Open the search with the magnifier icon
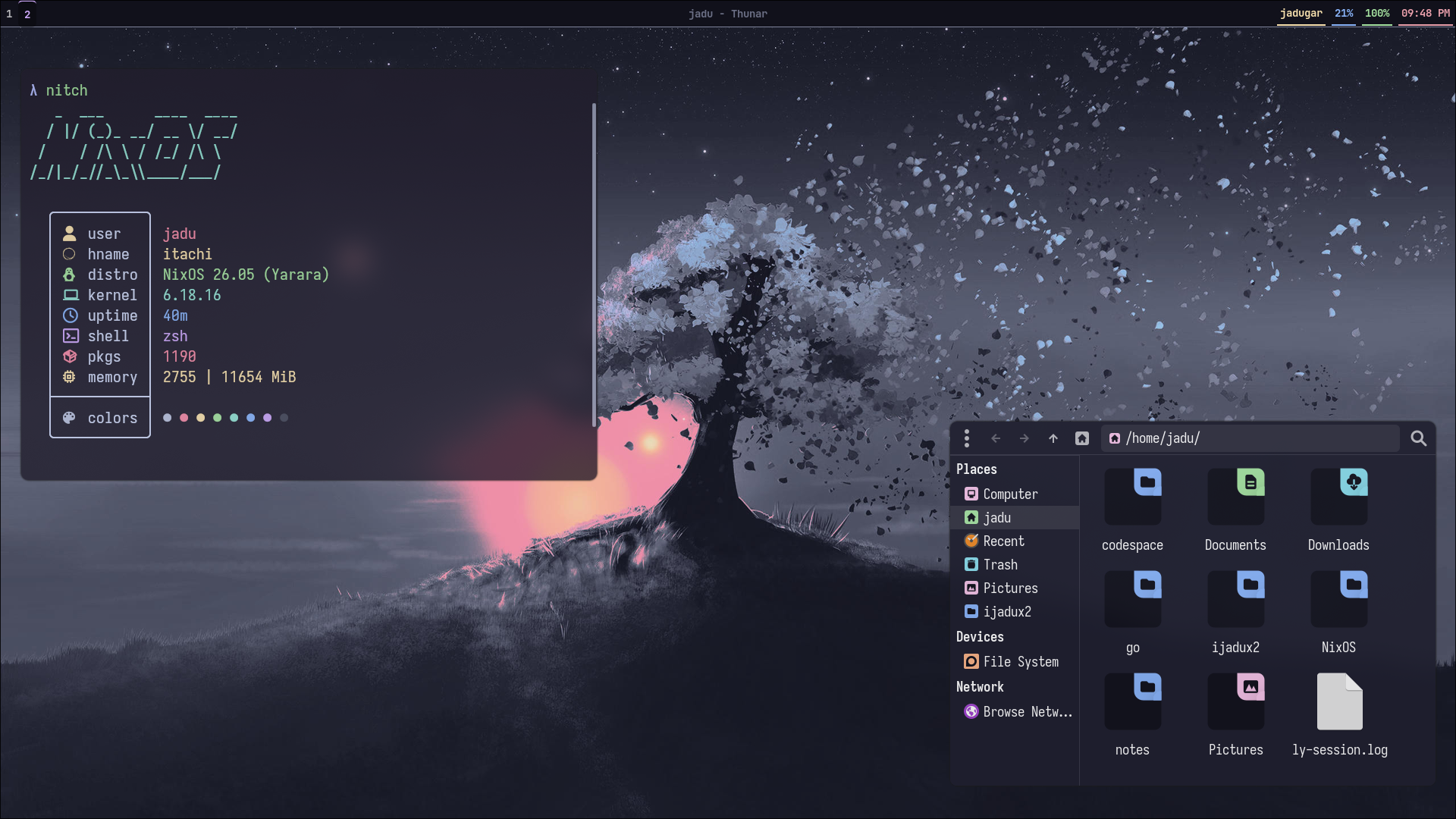The height and width of the screenshot is (819, 1456). point(1418,438)
